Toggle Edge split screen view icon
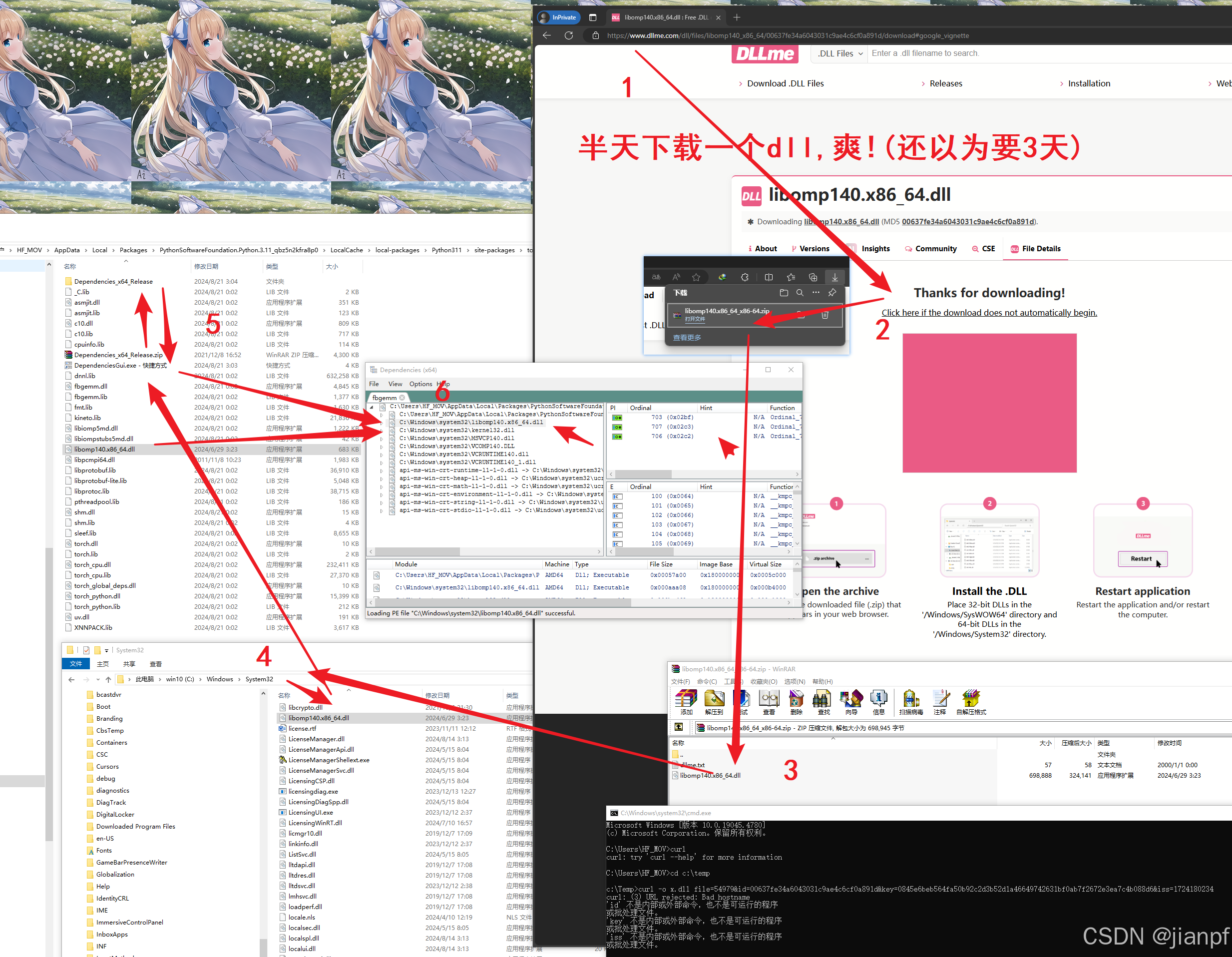This screenshot has width=1232, height=957. tap(768, 277)
